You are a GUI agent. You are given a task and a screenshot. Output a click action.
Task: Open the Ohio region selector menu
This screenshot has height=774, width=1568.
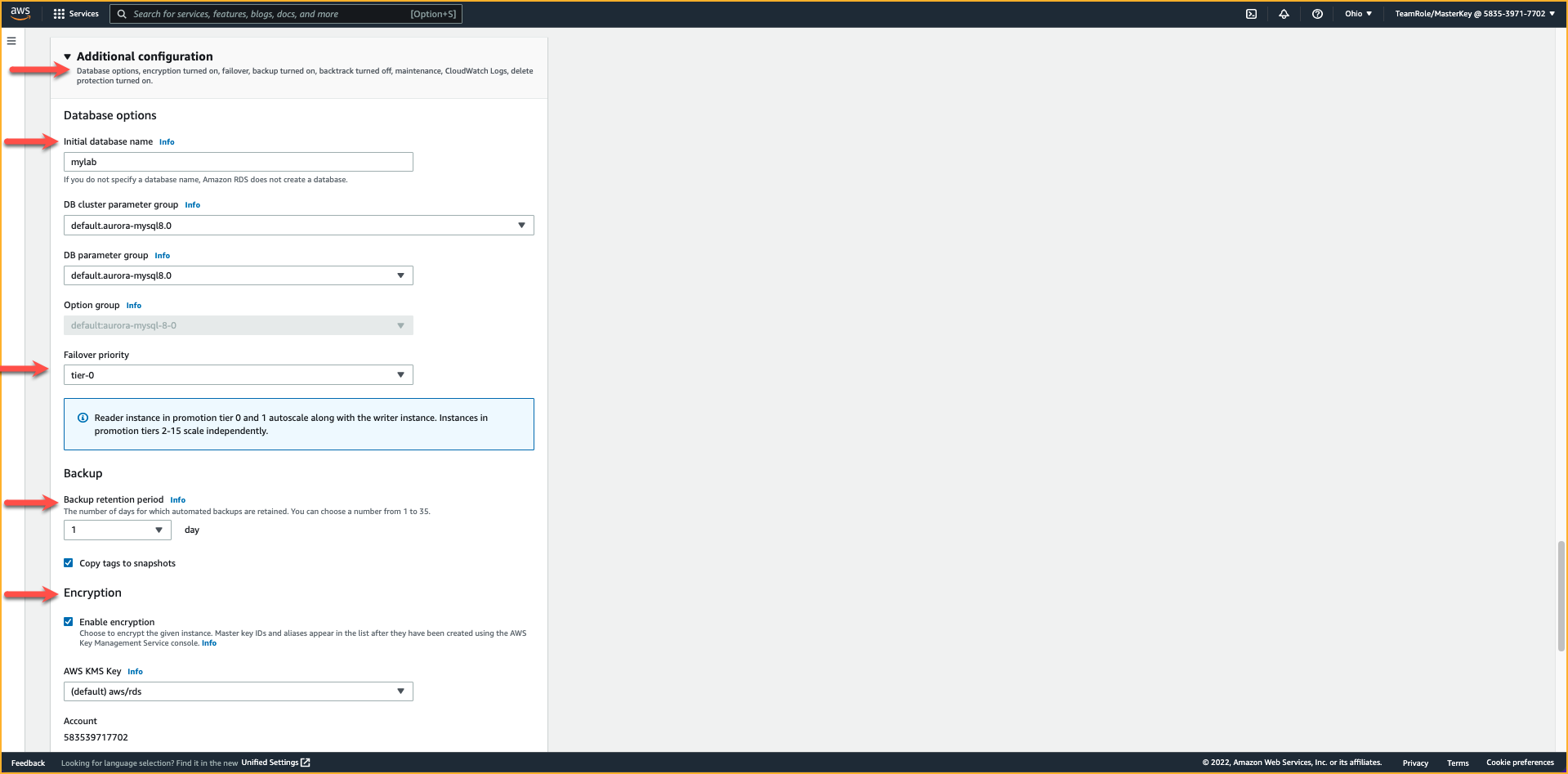pos(1358,14)
